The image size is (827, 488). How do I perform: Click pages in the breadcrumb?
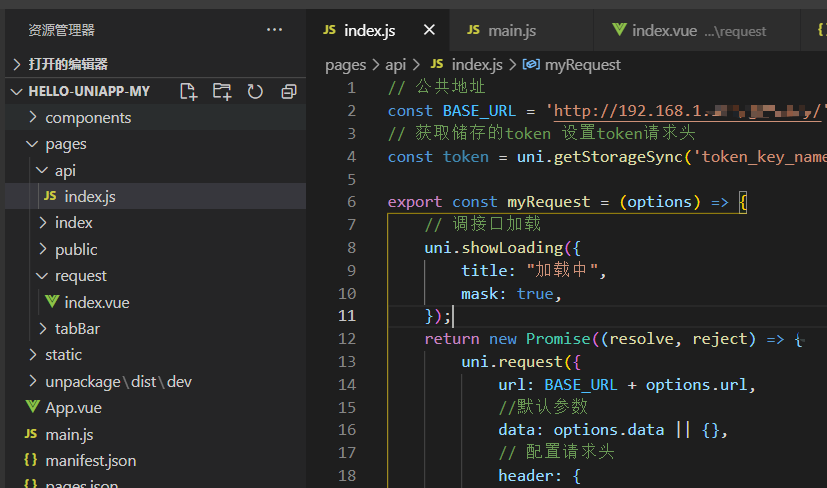[345, 65]
